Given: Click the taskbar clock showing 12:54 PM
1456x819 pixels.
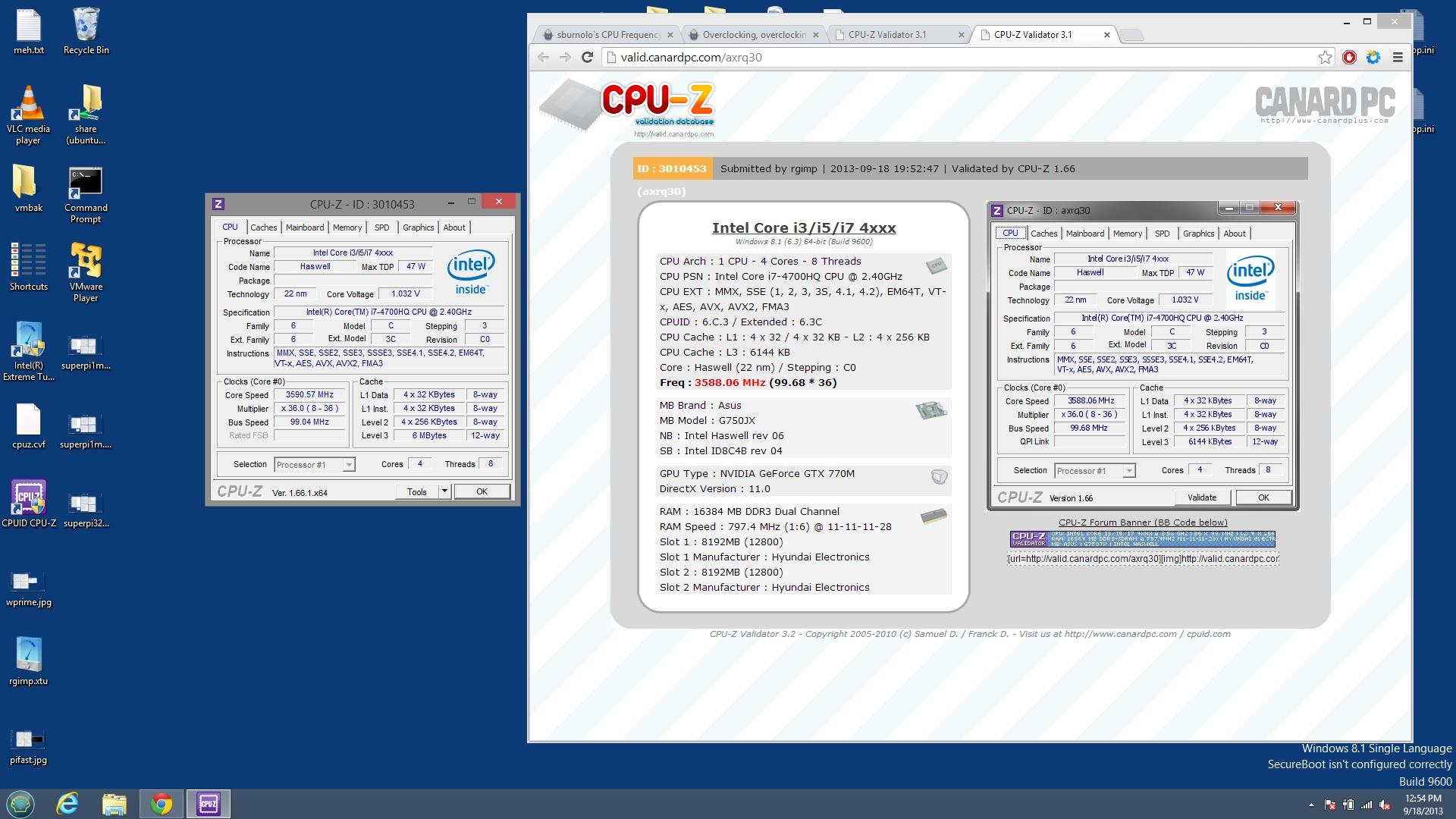Looking at the screenshot, I should point(1423,805).
